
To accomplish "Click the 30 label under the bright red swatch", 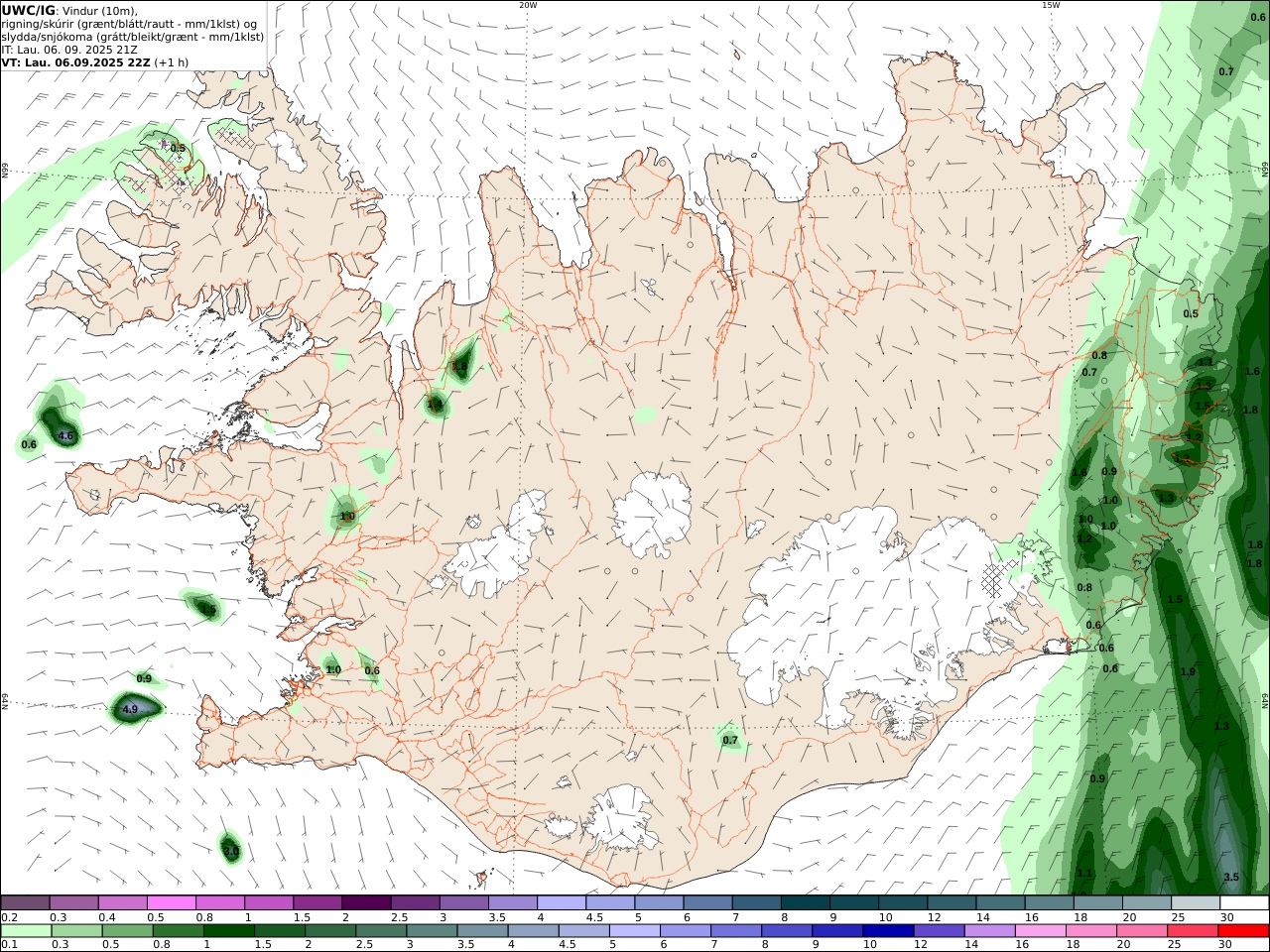I will click(x=1226, y=945).
